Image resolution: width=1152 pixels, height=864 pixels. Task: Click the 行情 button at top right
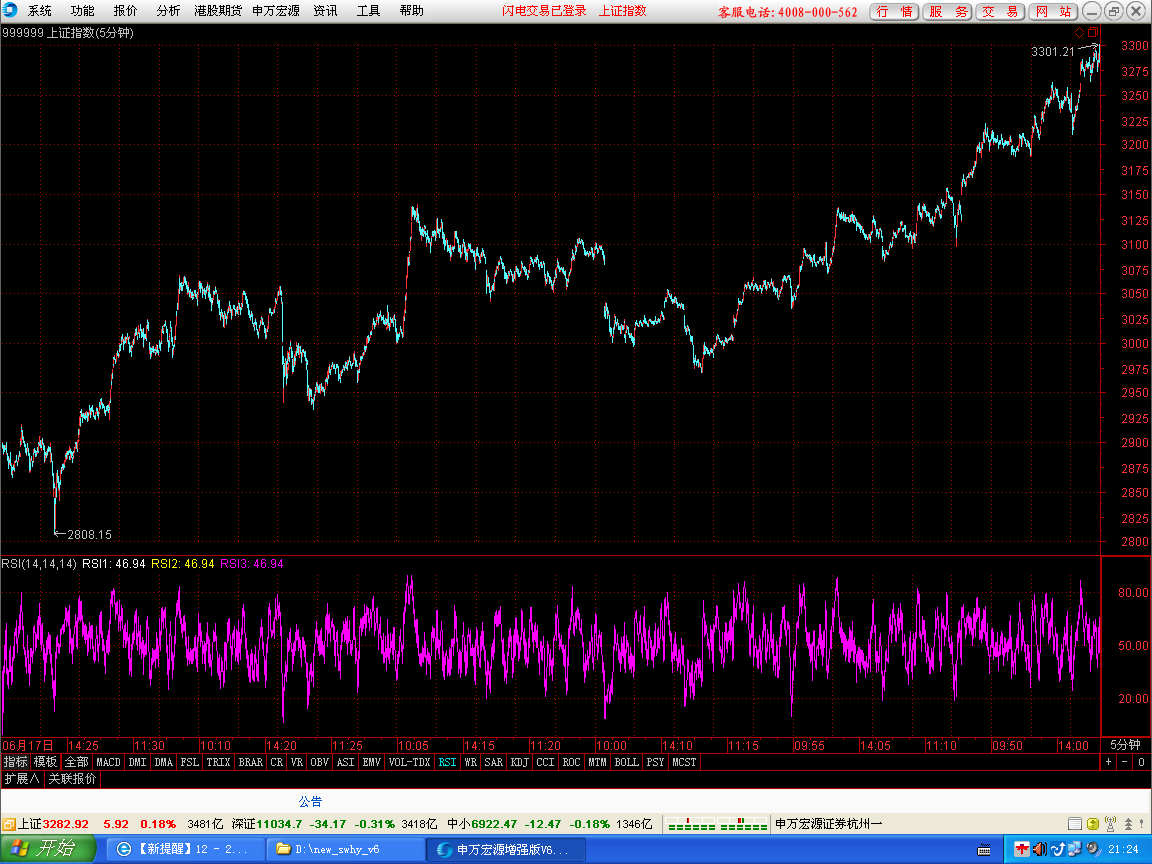(894, 12)
